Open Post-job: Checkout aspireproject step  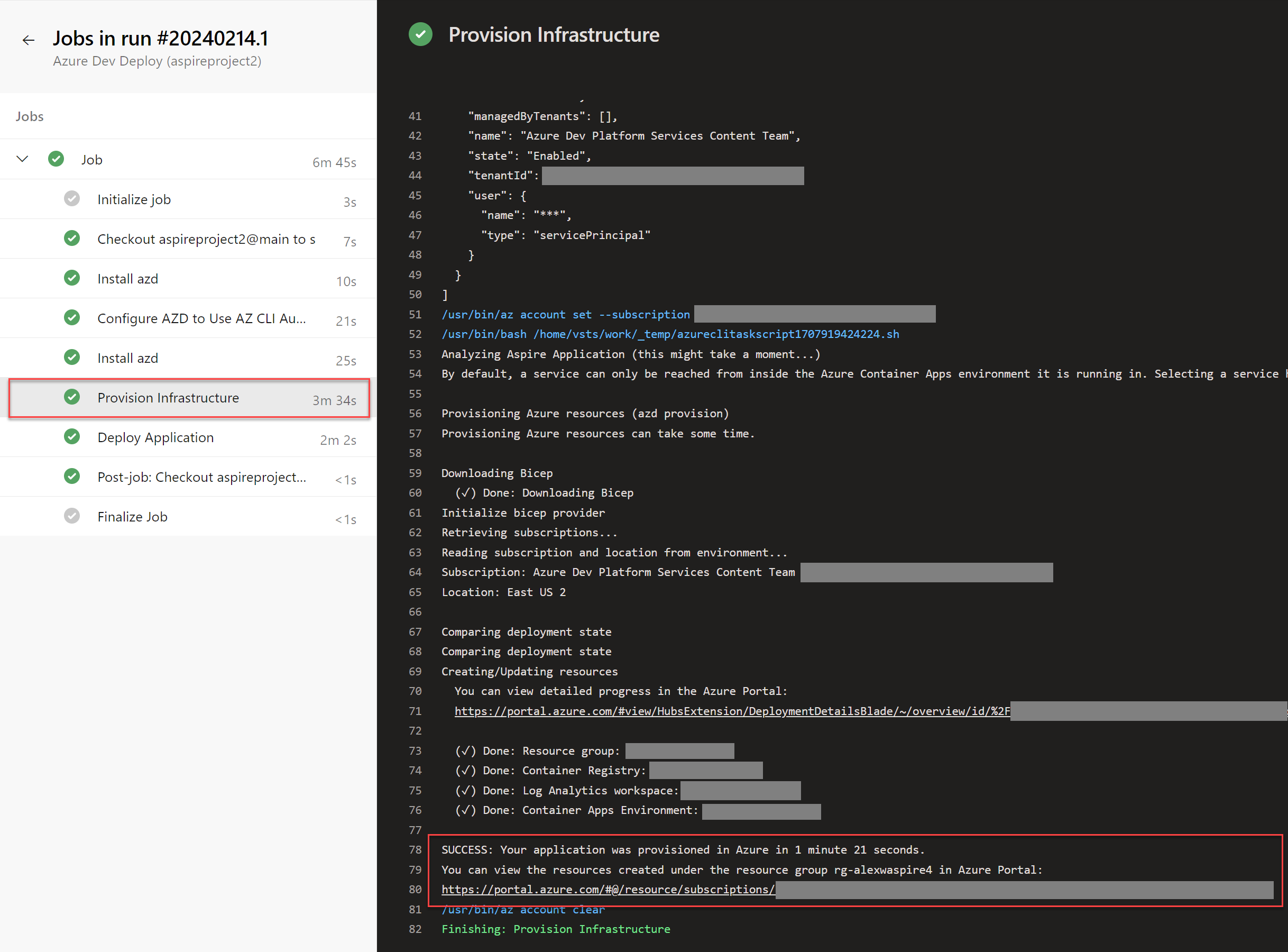pyautogui.click(x=188, y=477)
